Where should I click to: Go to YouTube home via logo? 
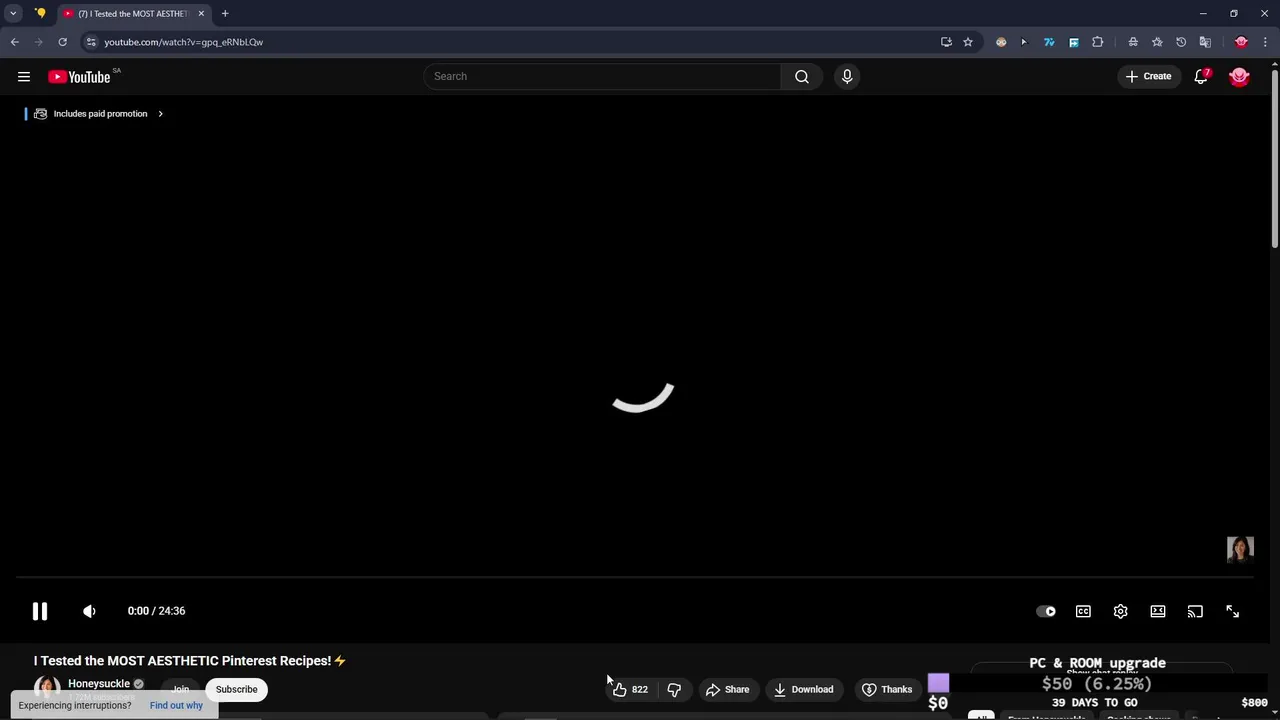(x=79, y=77)
